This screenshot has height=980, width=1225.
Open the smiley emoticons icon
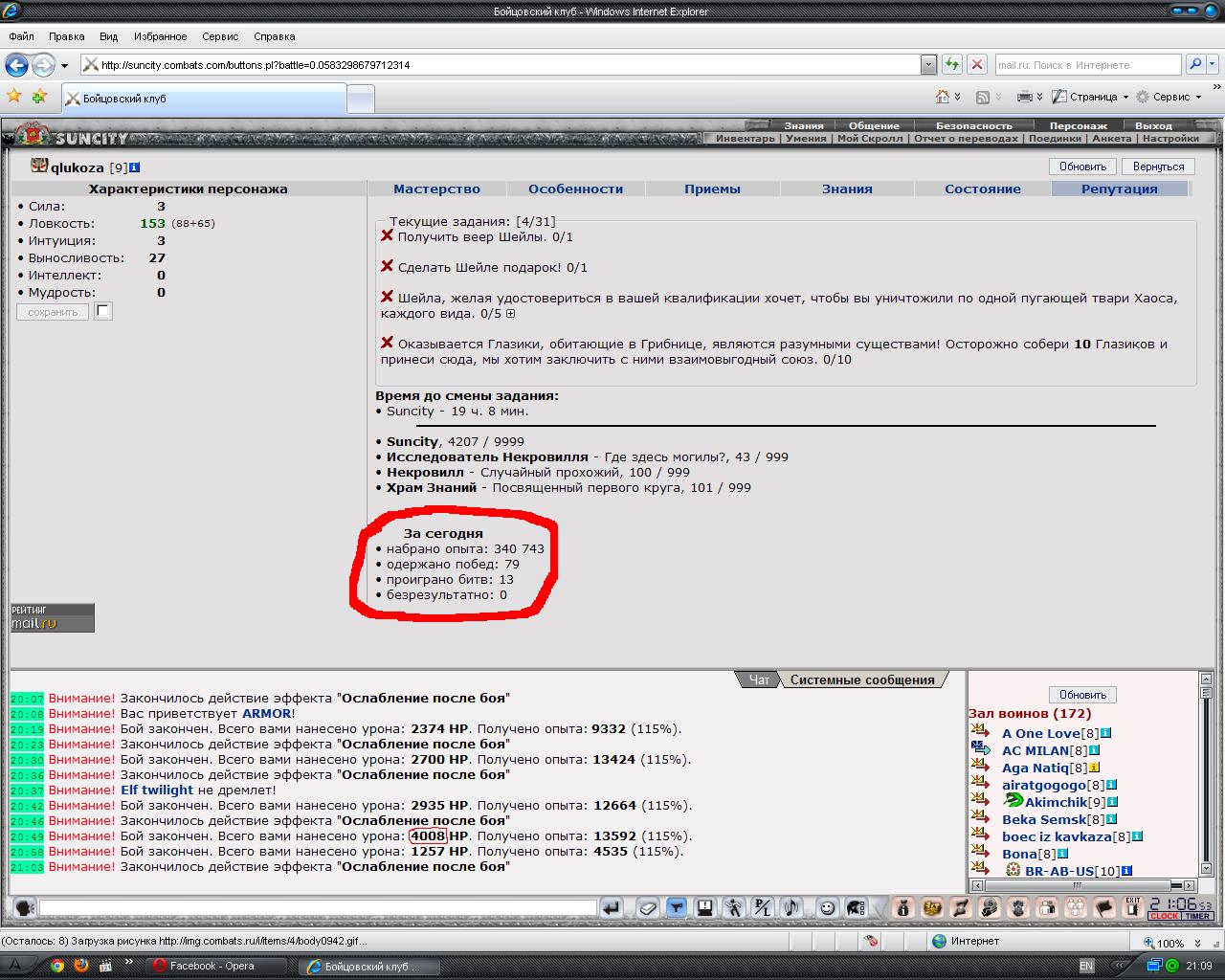[x=828, y=907]
